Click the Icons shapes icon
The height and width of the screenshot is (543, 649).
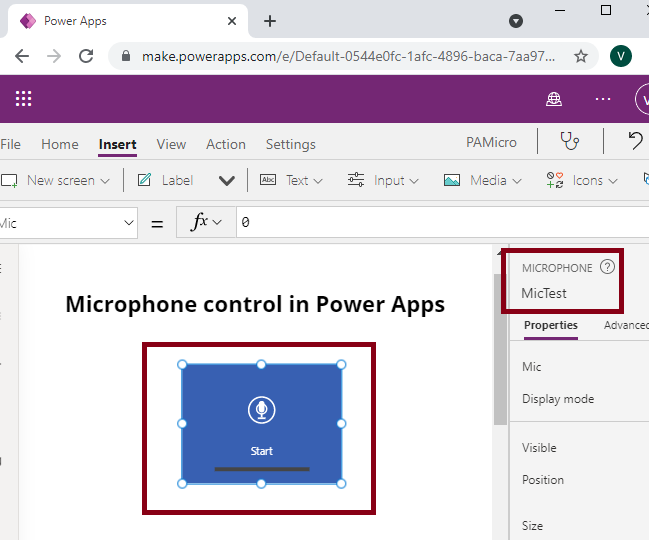click(555, 180)
